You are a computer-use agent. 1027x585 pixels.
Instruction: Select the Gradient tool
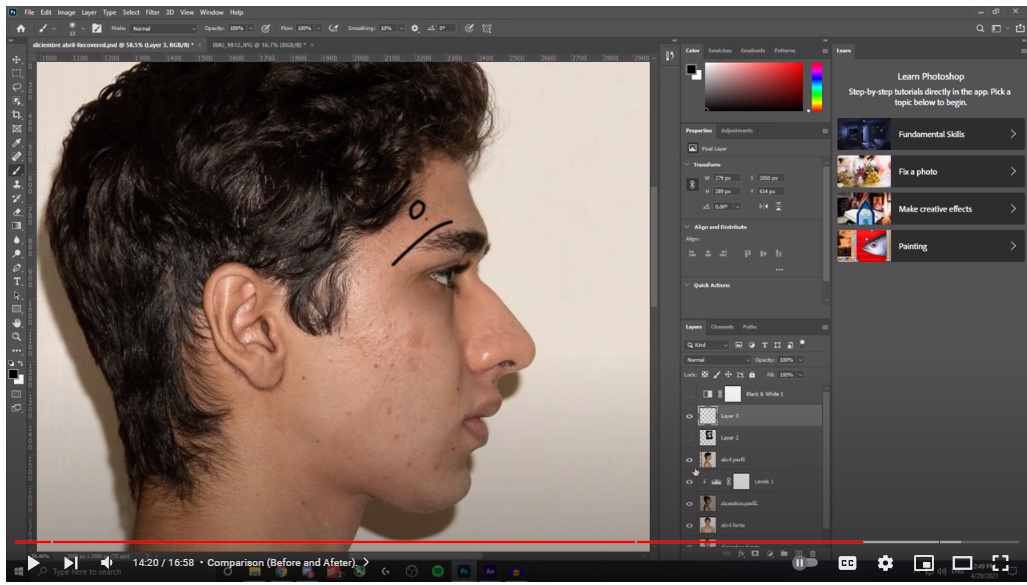[x=16, y=225]
